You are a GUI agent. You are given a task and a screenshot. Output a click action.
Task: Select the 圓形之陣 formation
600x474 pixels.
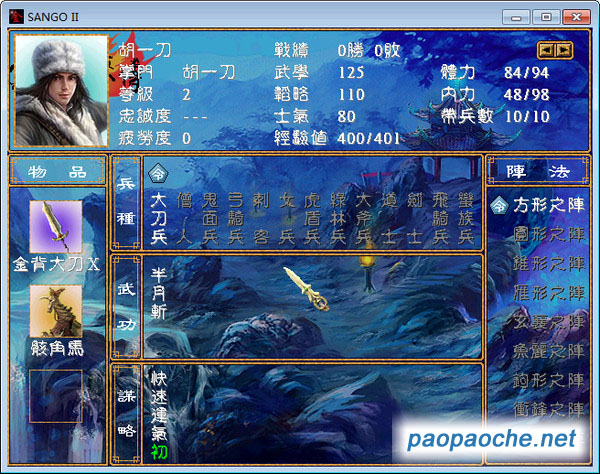pos(549,235)
